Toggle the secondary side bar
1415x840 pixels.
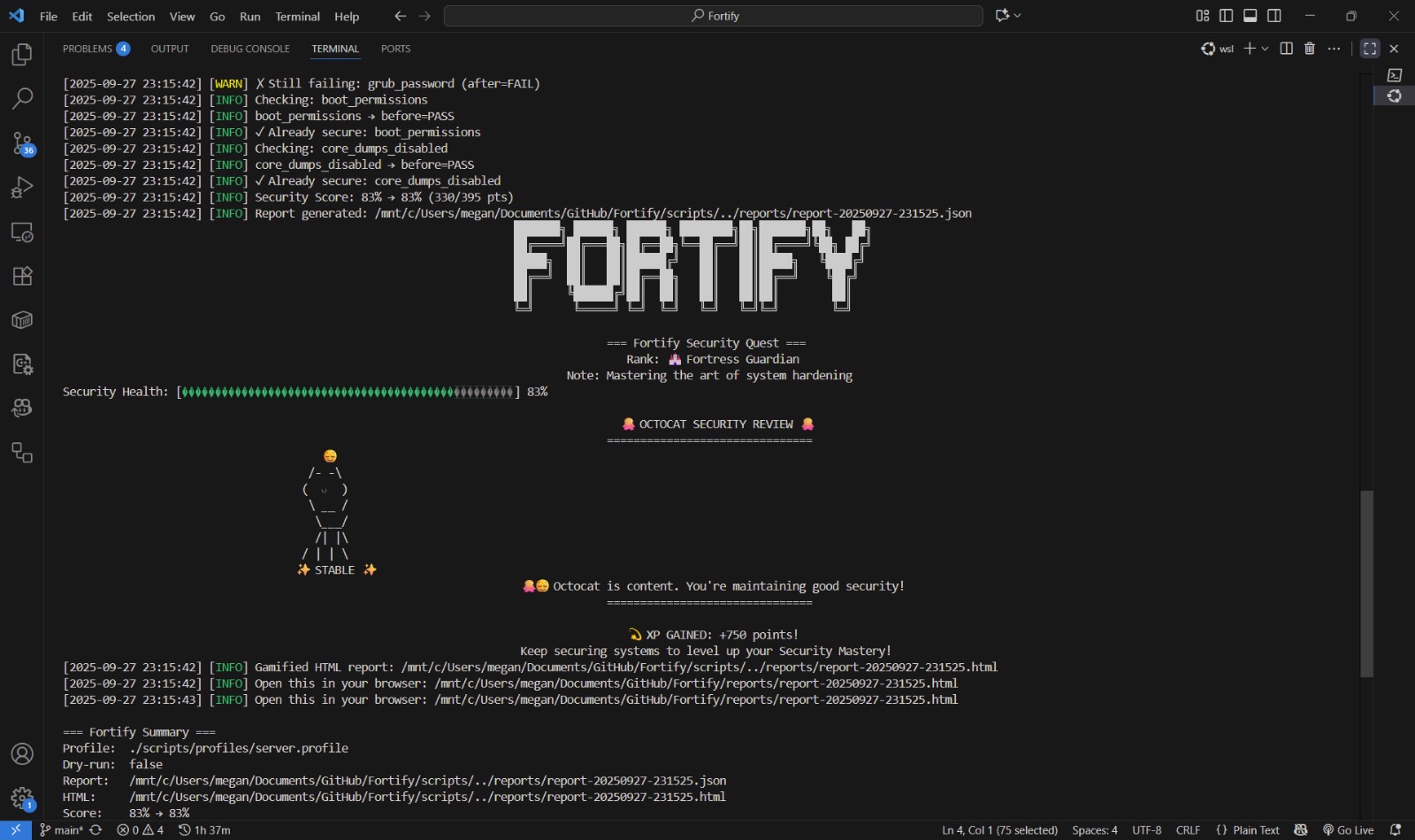pos(1274,16)
